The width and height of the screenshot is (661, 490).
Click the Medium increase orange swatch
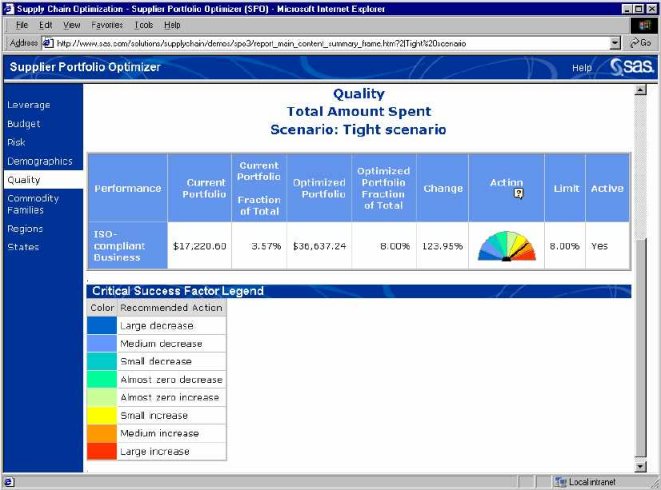[102, 433]
